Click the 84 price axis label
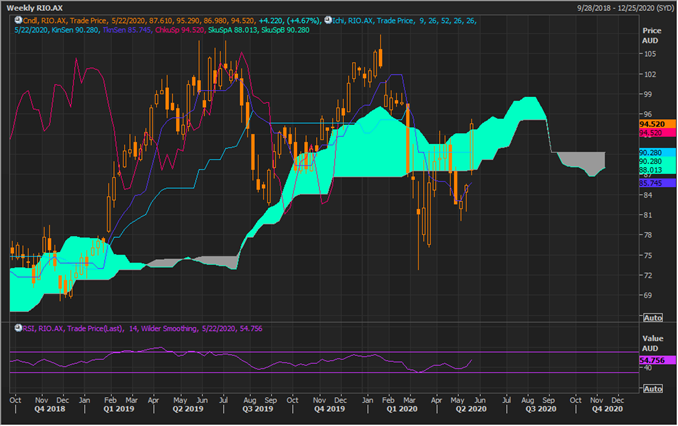The image size is (678, 426). tap(648, 195)
